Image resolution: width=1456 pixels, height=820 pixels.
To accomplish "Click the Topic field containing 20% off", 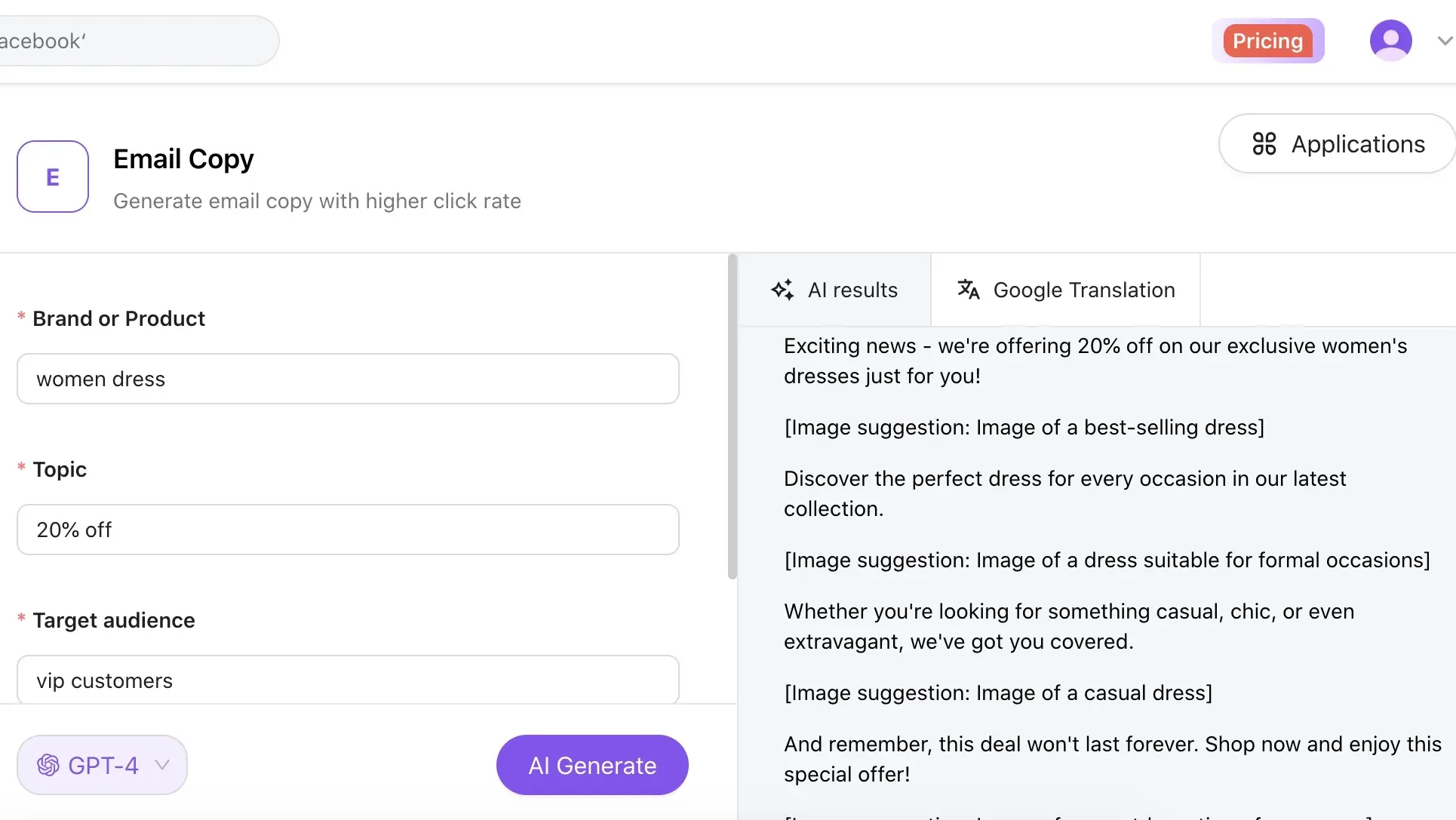I will pos(348,530).
